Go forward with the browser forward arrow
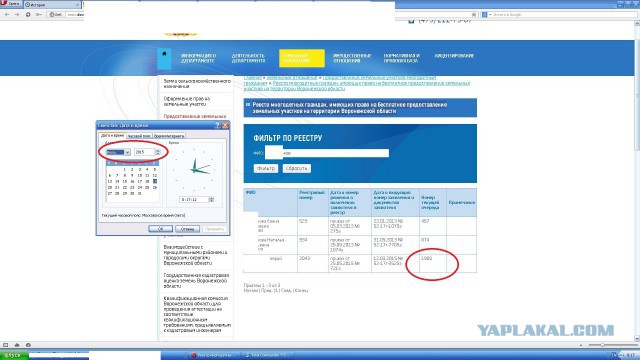This screenshot has width=640, height=360. 17,14
